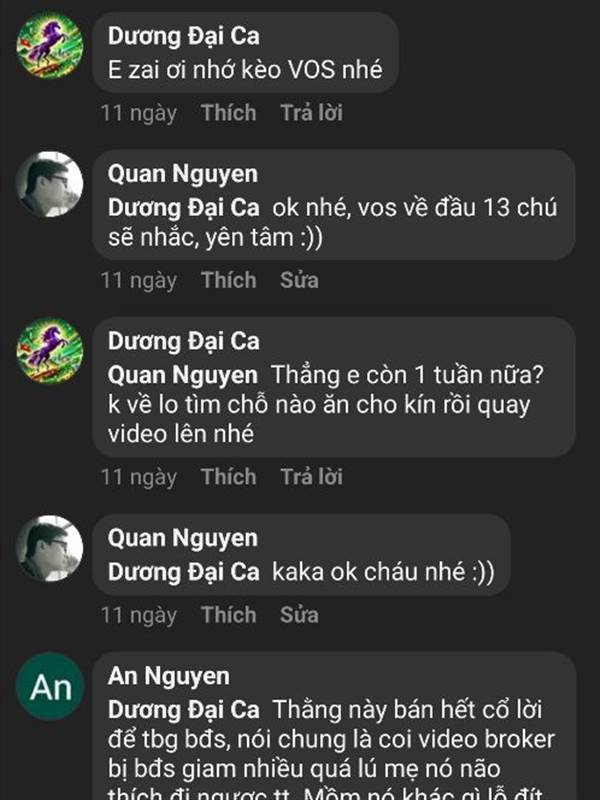Open the An Nguyen commenter name

[x=168, y=676]
